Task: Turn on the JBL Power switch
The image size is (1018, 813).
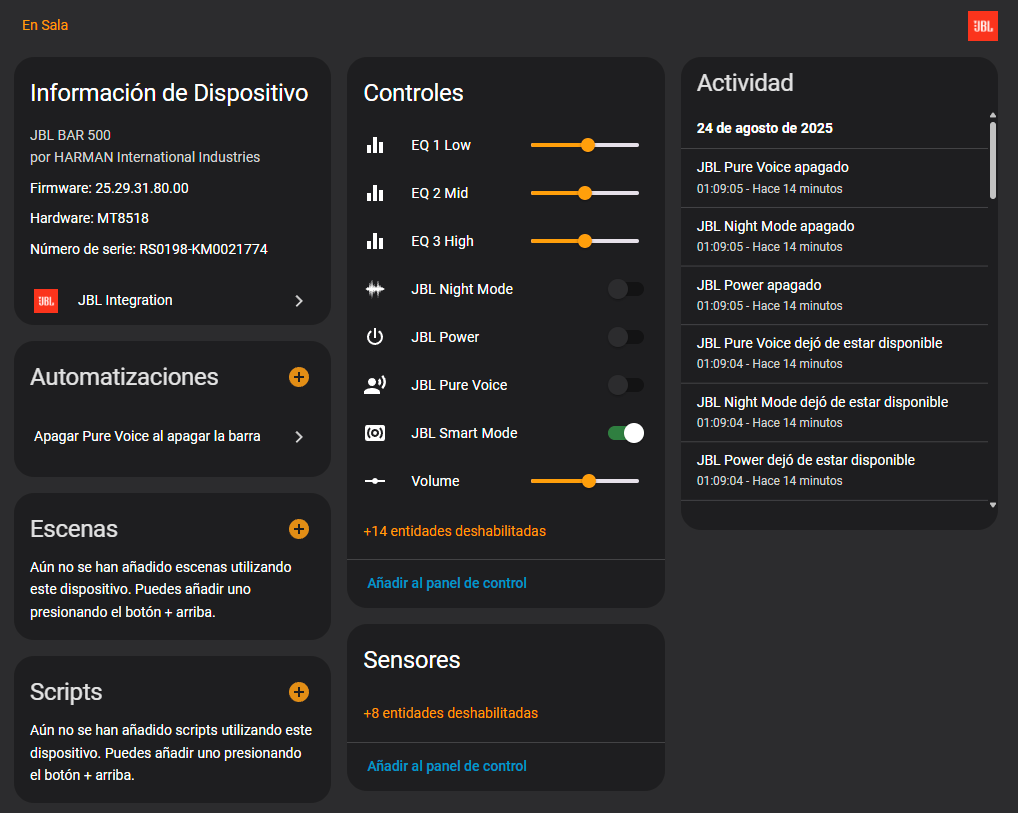Action: (626, 337)
